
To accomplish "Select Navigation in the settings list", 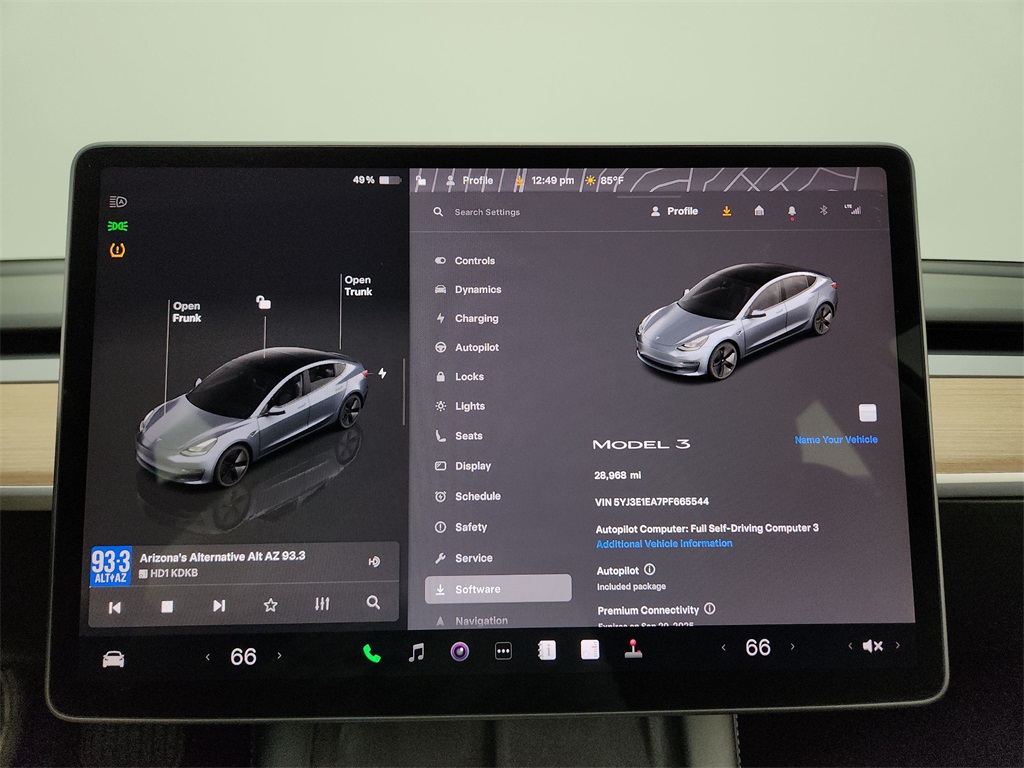I will (472, 620).
